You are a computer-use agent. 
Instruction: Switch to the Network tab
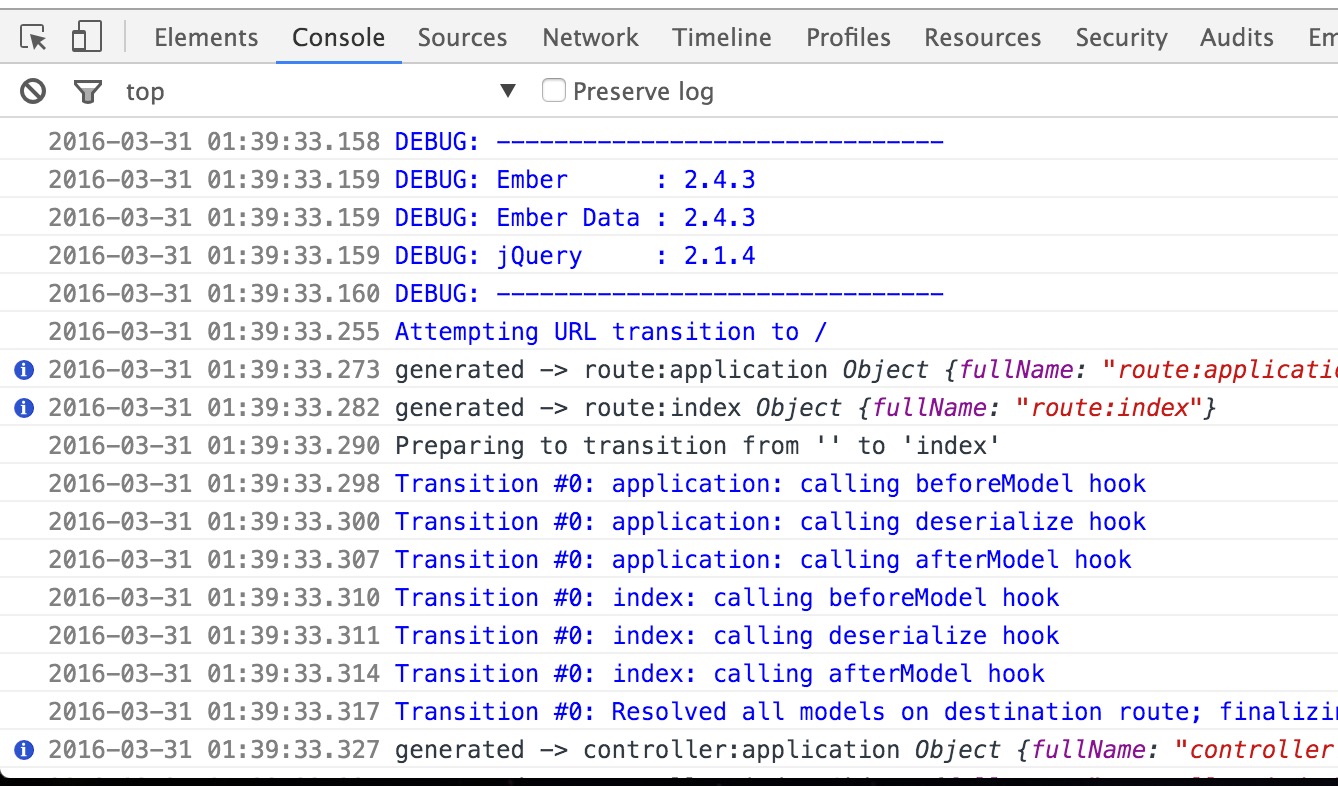[590, 37]
